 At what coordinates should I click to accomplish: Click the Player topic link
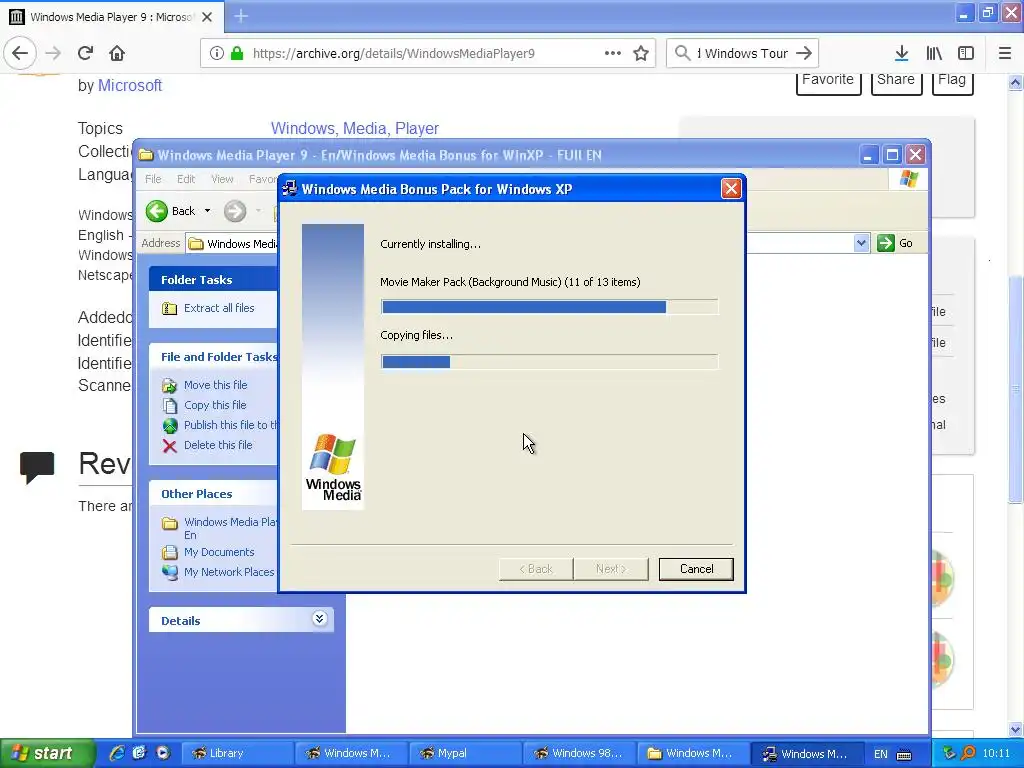pos(417,129)
